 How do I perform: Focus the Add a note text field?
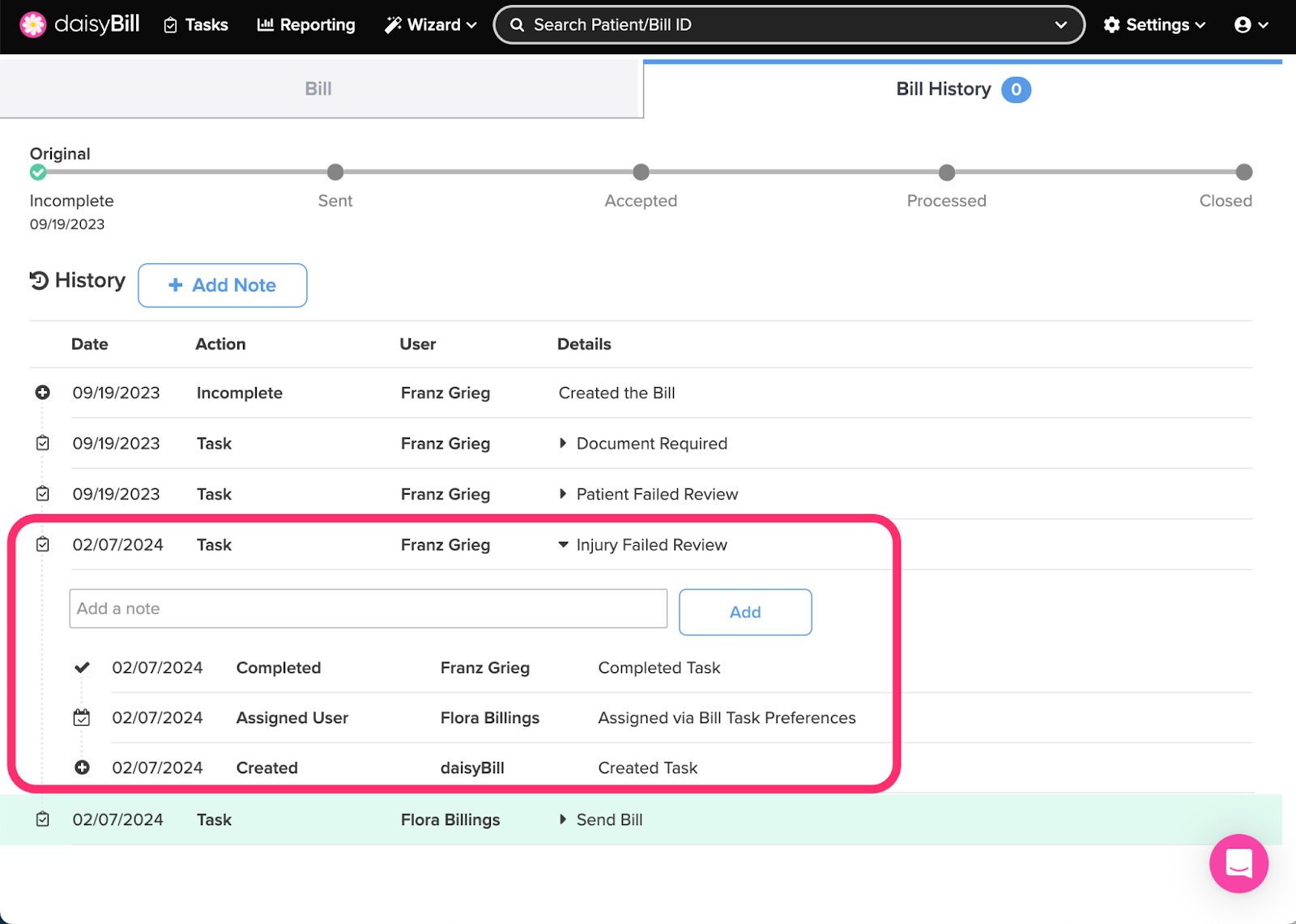click(x=368, y=609)
